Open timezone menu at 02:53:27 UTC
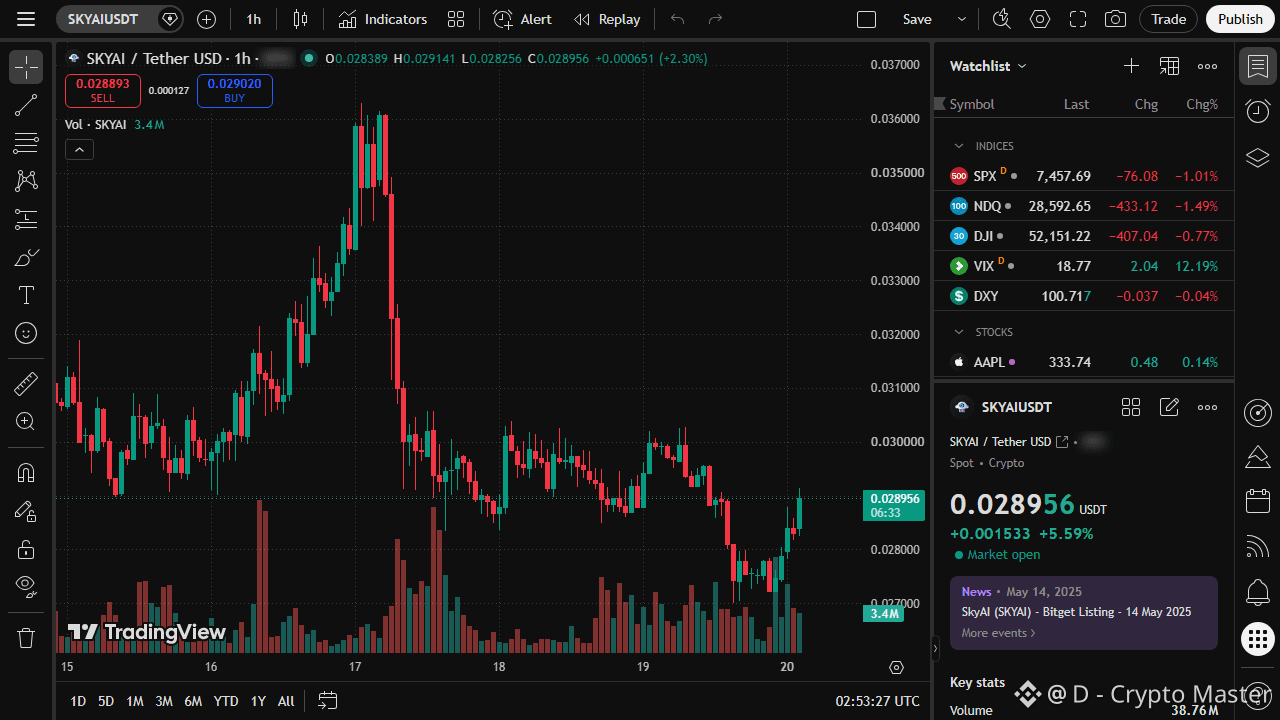 878,701
